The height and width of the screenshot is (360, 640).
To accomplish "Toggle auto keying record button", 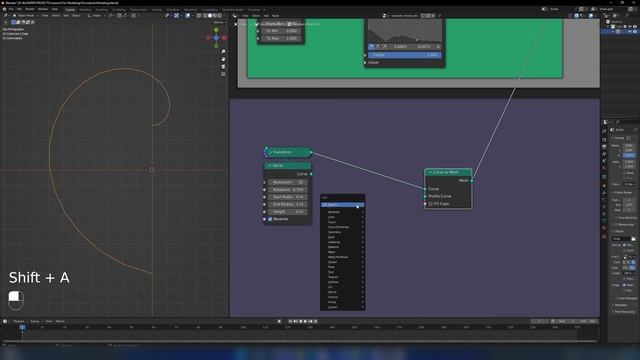I will pos(279,321).
